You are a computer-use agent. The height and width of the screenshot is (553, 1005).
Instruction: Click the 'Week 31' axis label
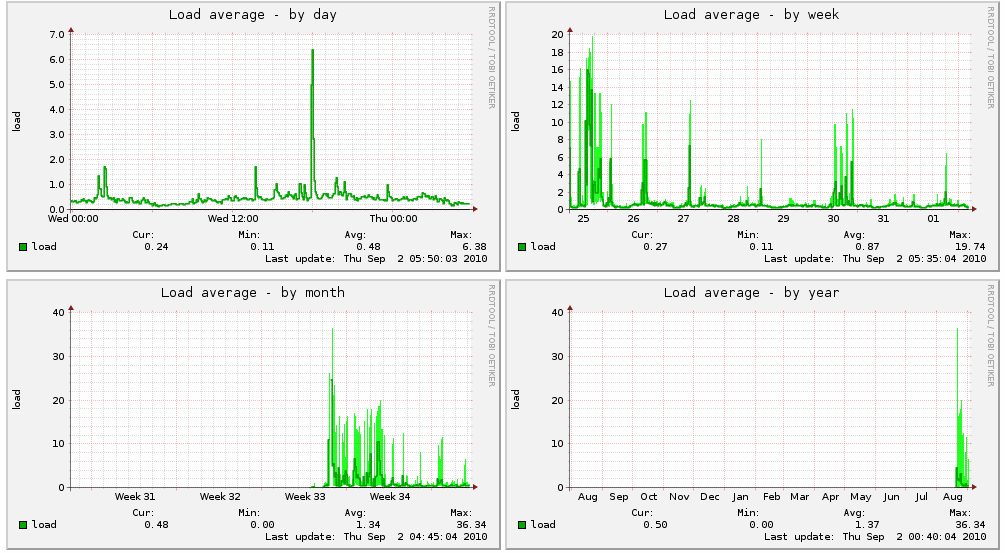coord(135,497)
